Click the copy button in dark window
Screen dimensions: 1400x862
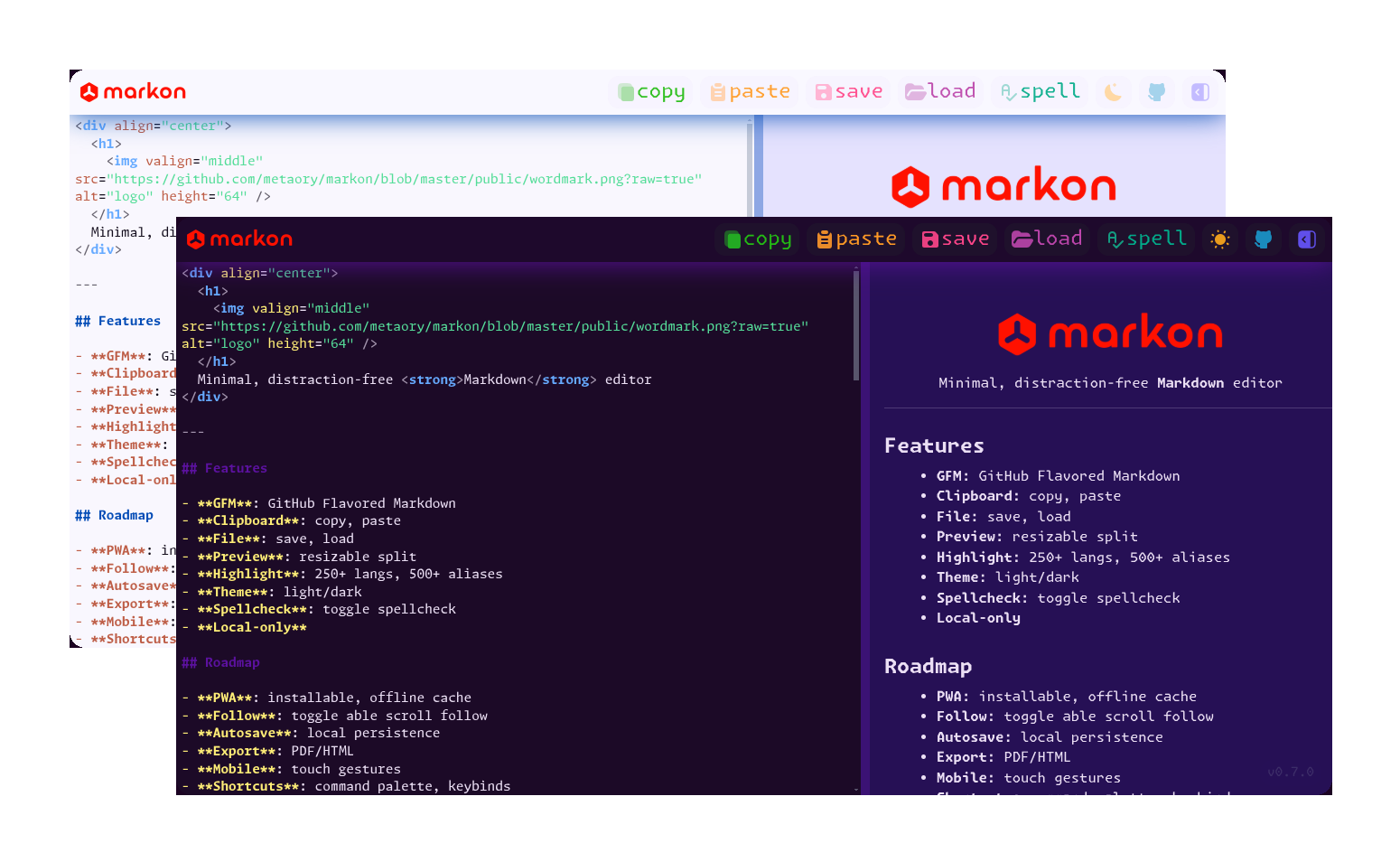tap(758, 239)
